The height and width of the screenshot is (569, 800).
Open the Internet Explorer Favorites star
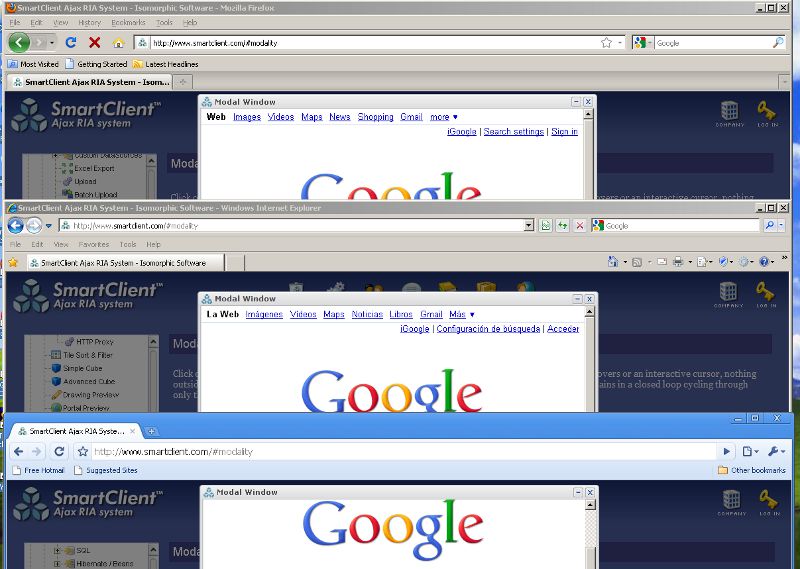click(13, 263)
